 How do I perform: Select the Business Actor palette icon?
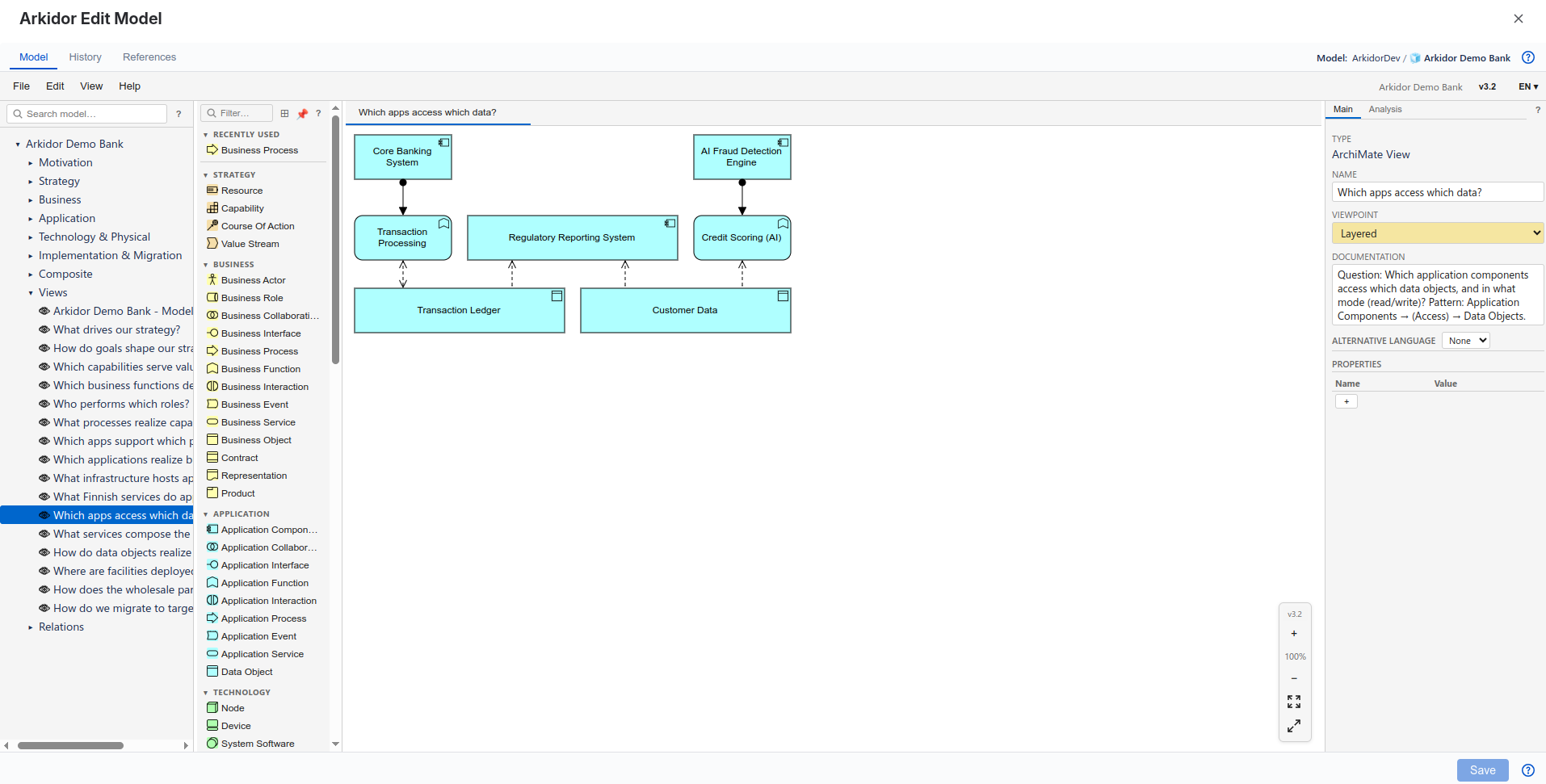[x=212, y=280]
